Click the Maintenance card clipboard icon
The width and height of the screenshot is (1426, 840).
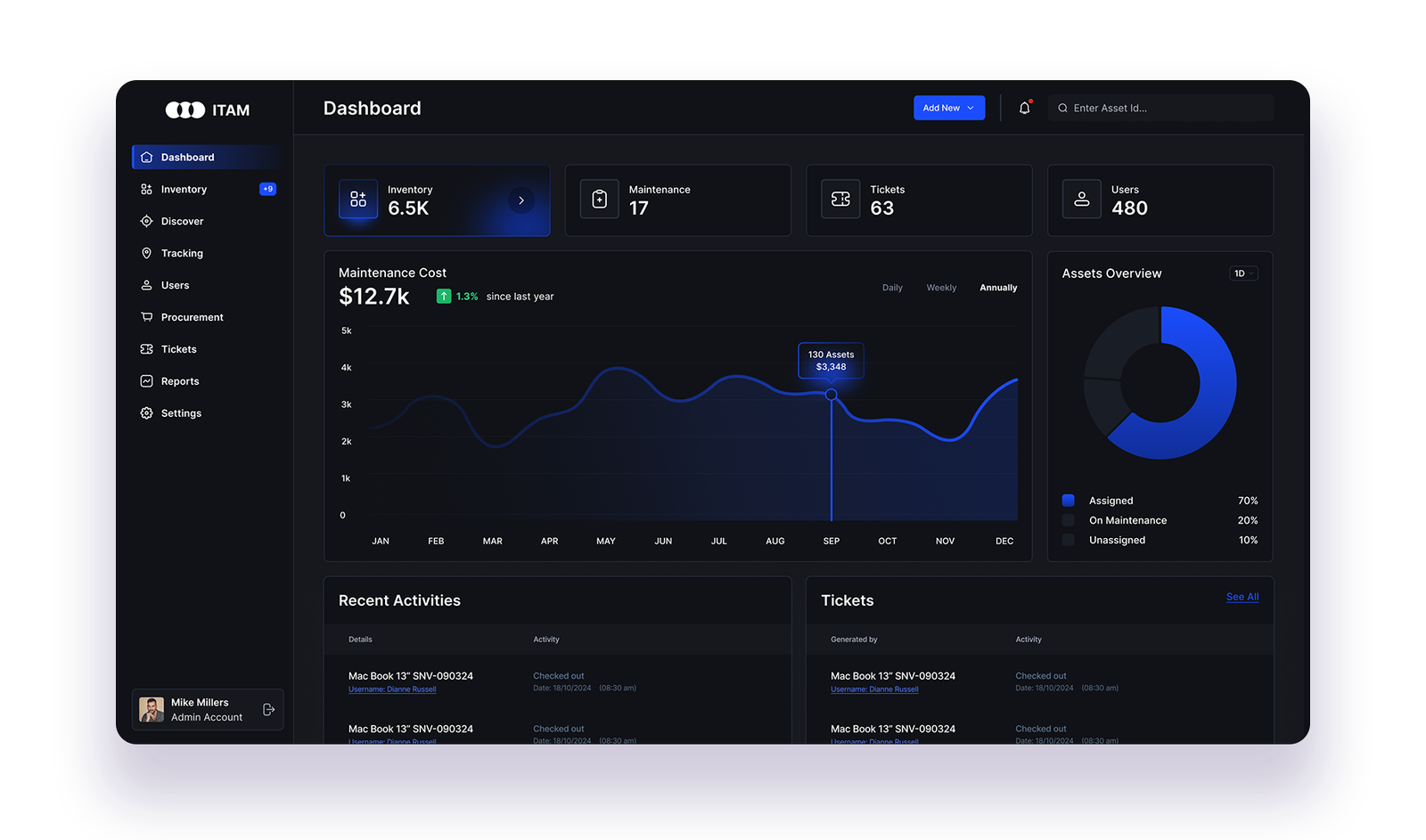coord(600,200)
